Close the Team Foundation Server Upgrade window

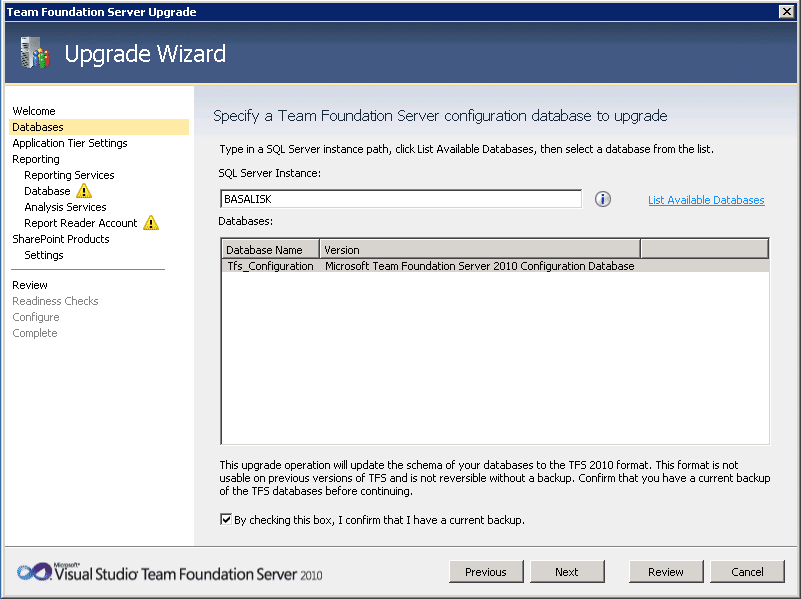pyautogui.click(x=787, y=11)
